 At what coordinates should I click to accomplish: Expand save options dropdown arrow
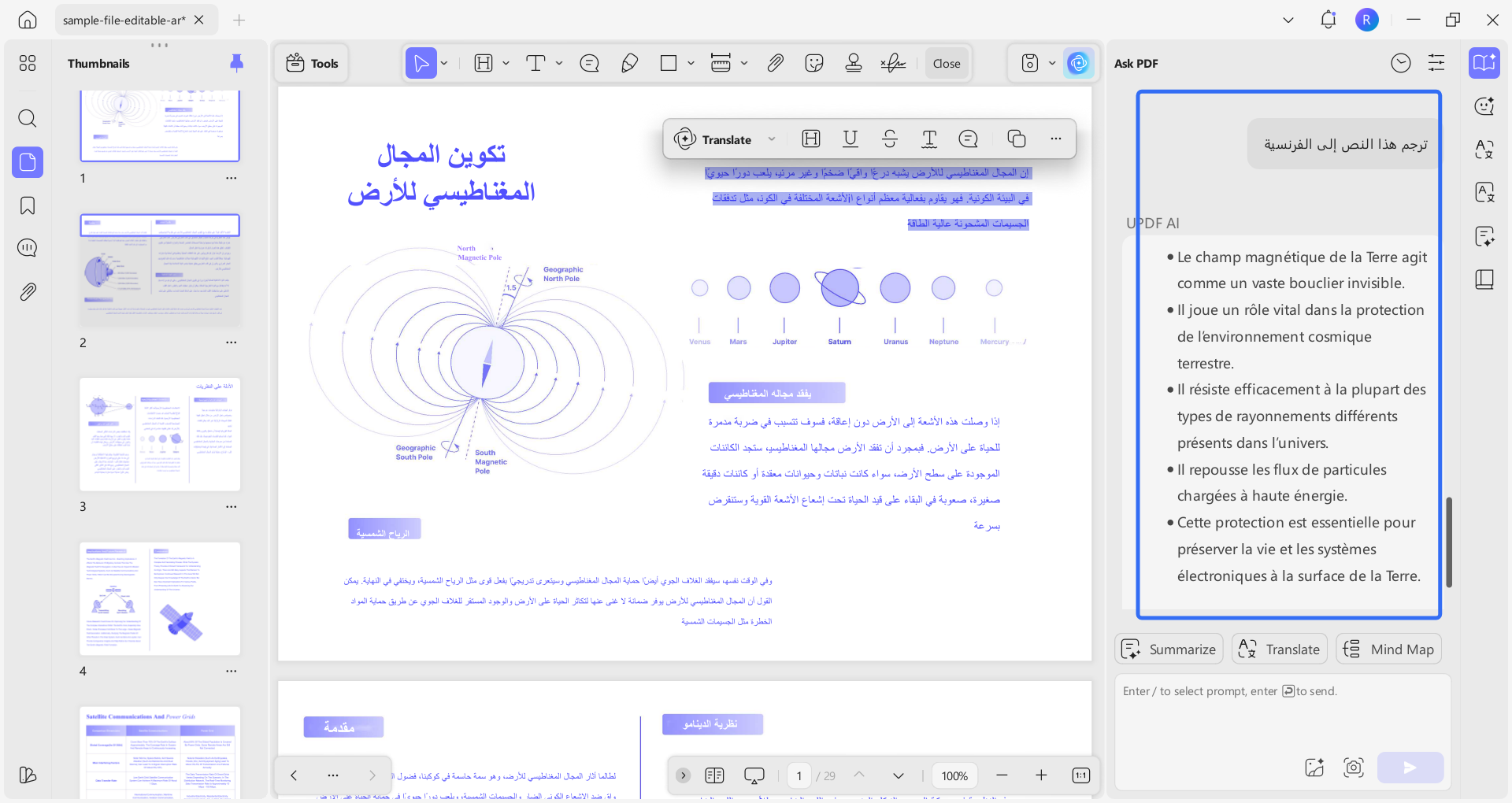click(1052, 63)
